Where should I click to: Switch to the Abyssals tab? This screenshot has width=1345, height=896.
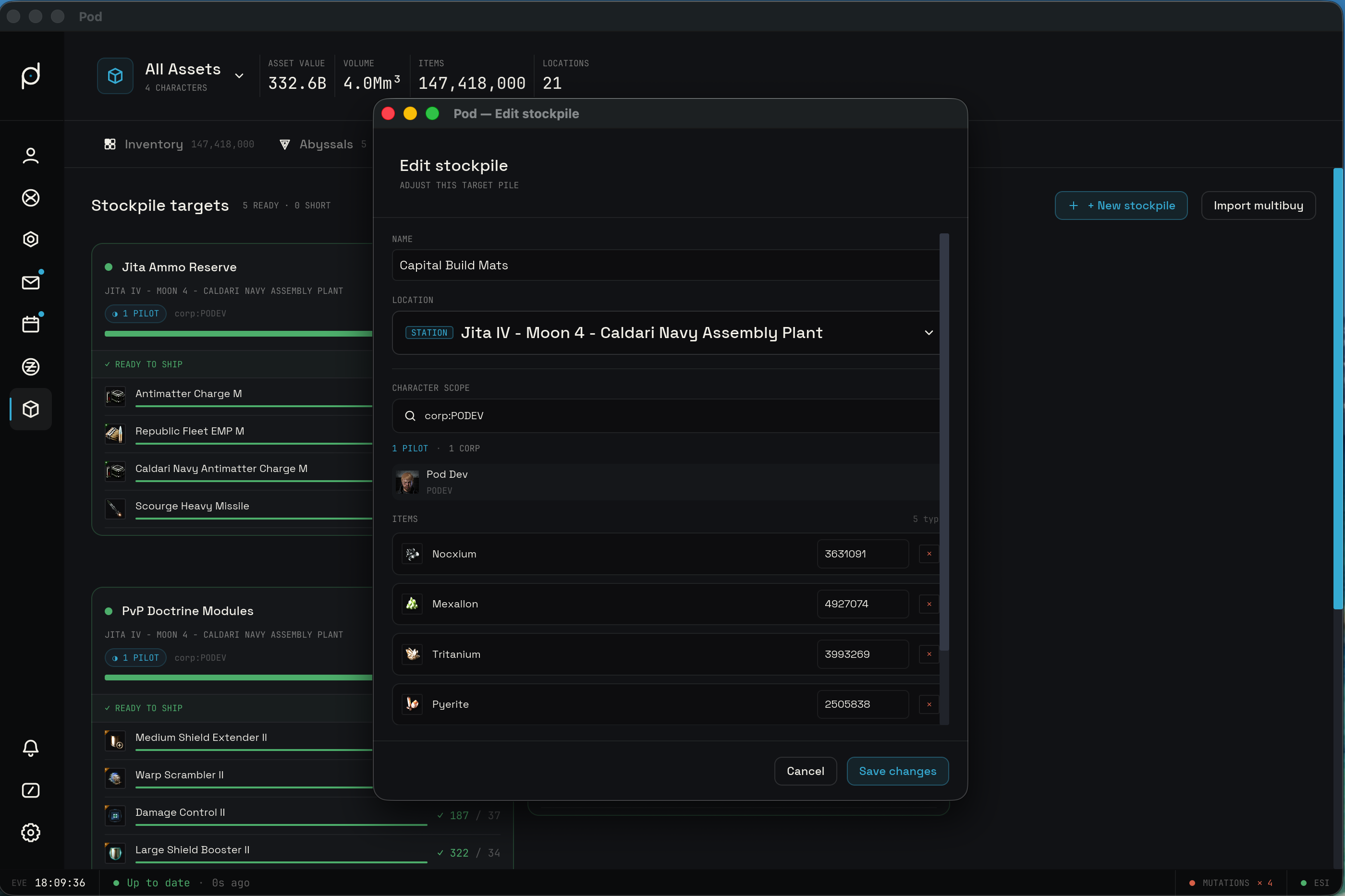pyautogui.click(x=324, y=144)
